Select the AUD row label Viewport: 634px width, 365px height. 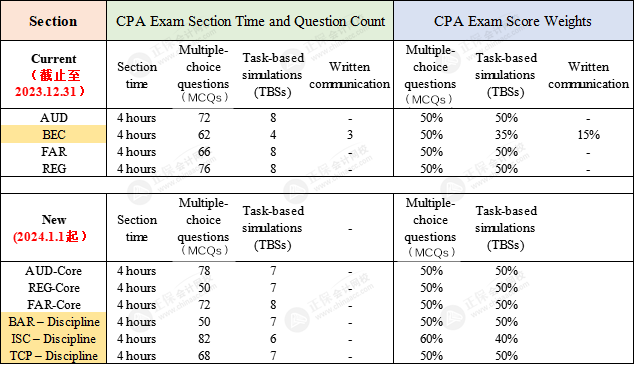click(x=53, y=118)
